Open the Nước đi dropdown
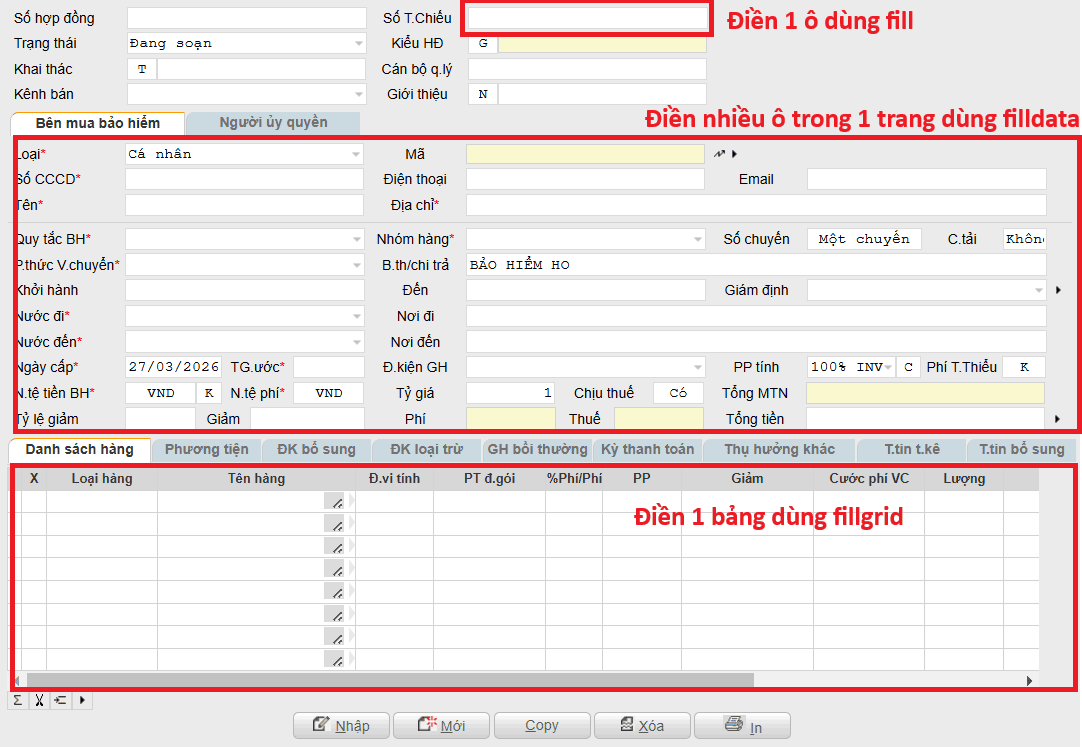Viewport: 1082px width, 747px height. [244, 316]
